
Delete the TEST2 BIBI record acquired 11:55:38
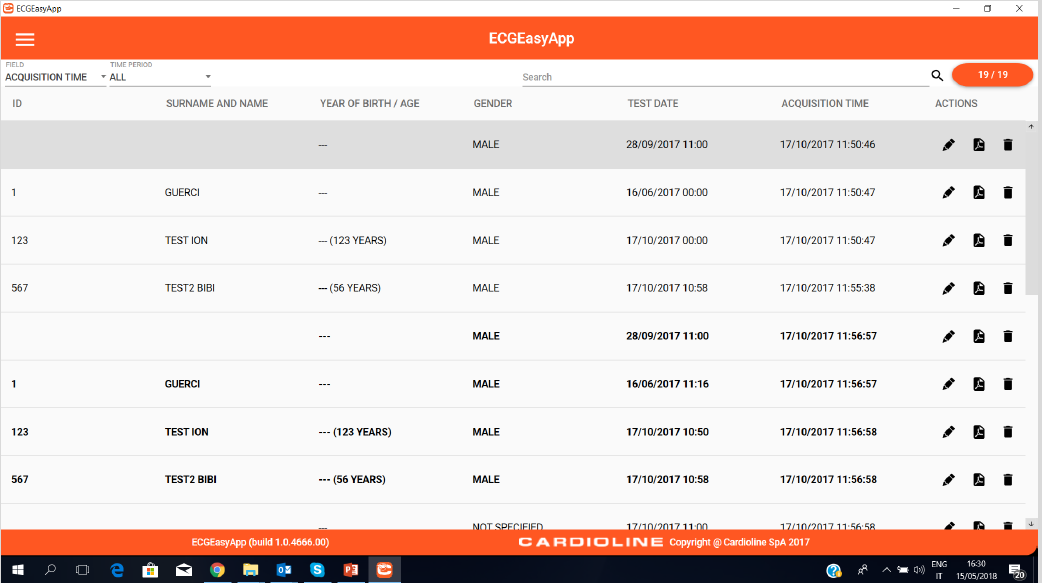coord(1007,288)
